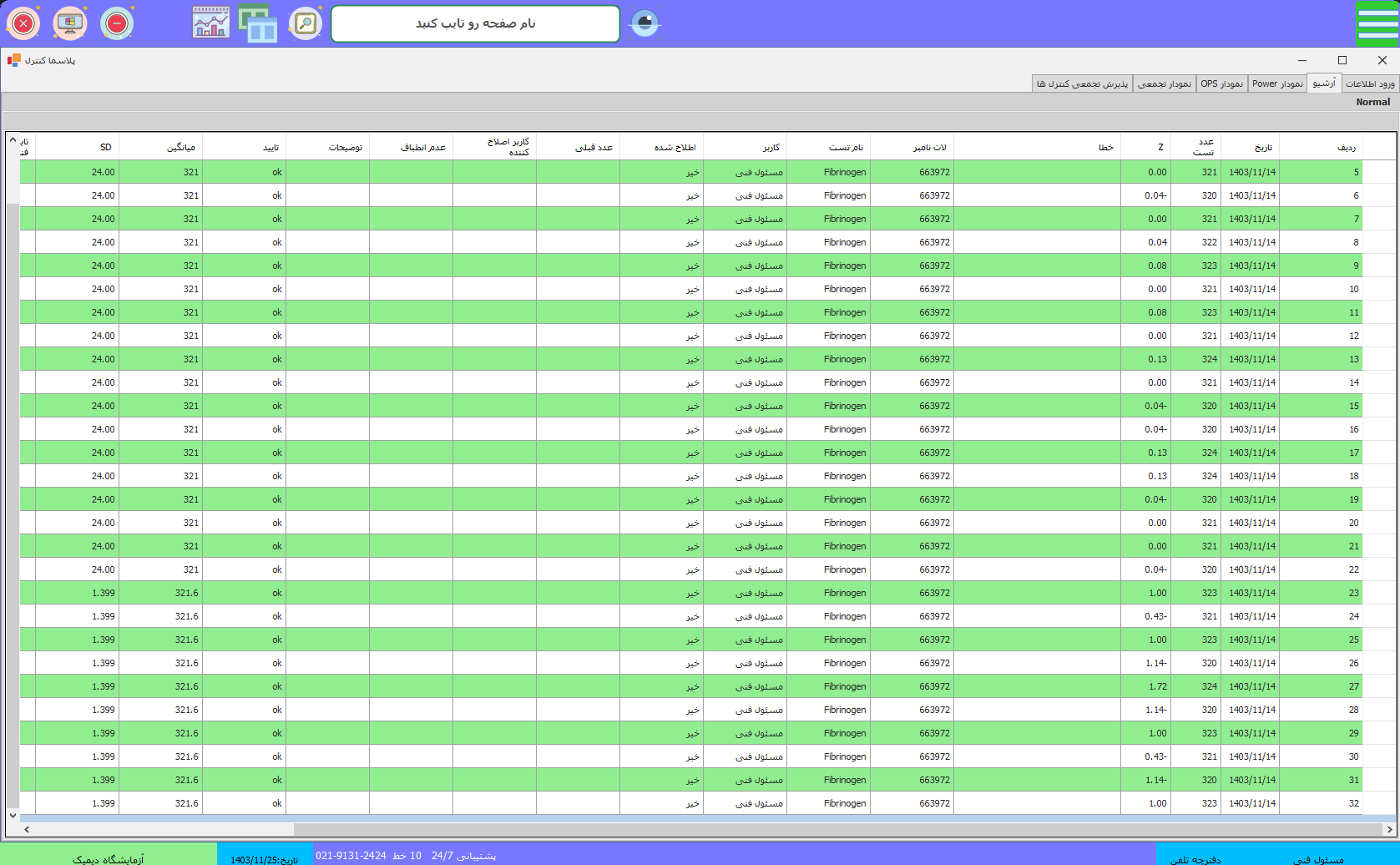This screenshot has width=1400, height=865.
Task: Switch to the ورود اطلاعات tab
Action: click(x=1369, y=83)
